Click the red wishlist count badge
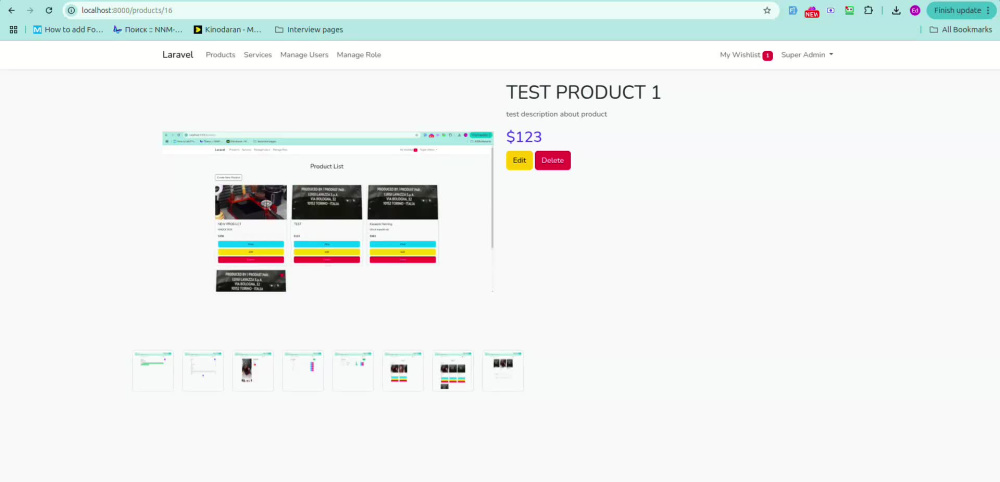Screen dimensions: 1000x482 click(x=767, y=55)
